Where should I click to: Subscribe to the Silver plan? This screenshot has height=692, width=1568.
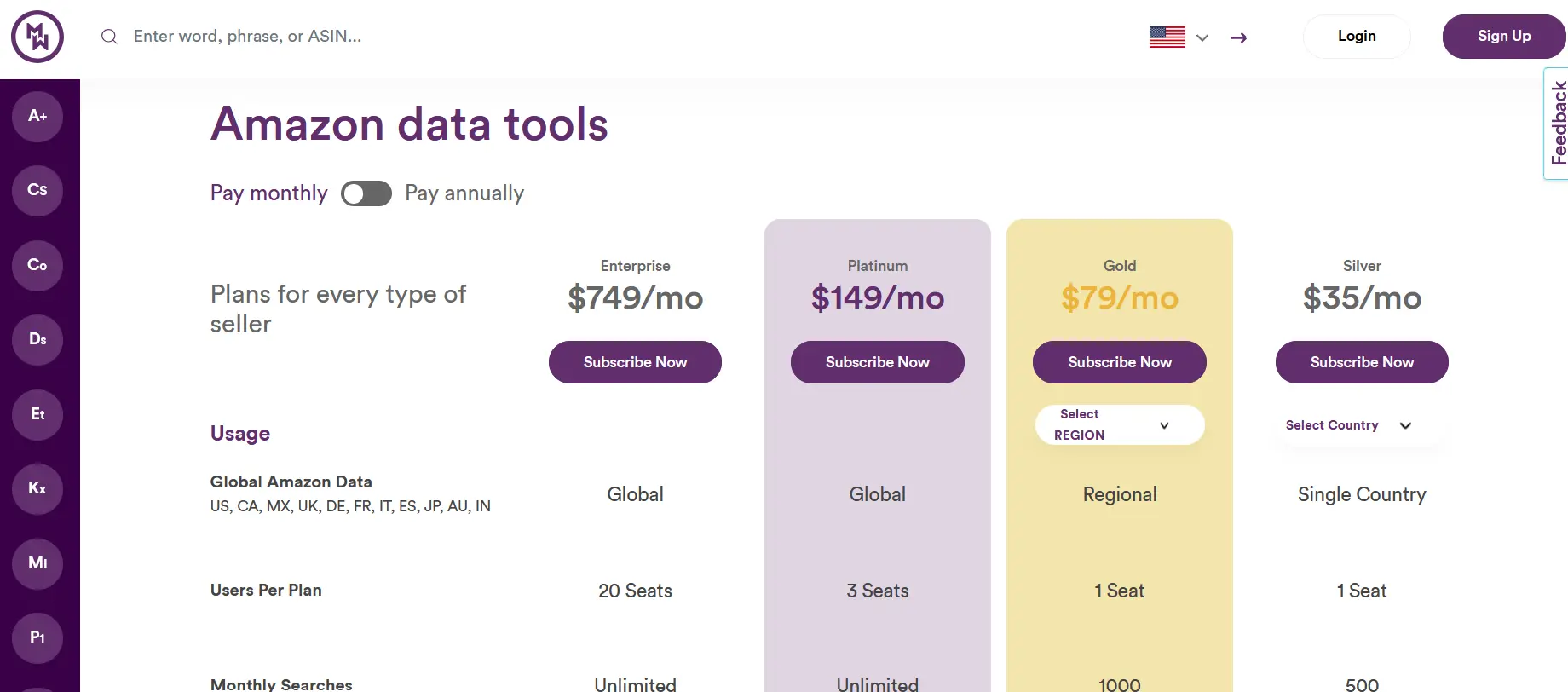click(x=1362, y=362)
